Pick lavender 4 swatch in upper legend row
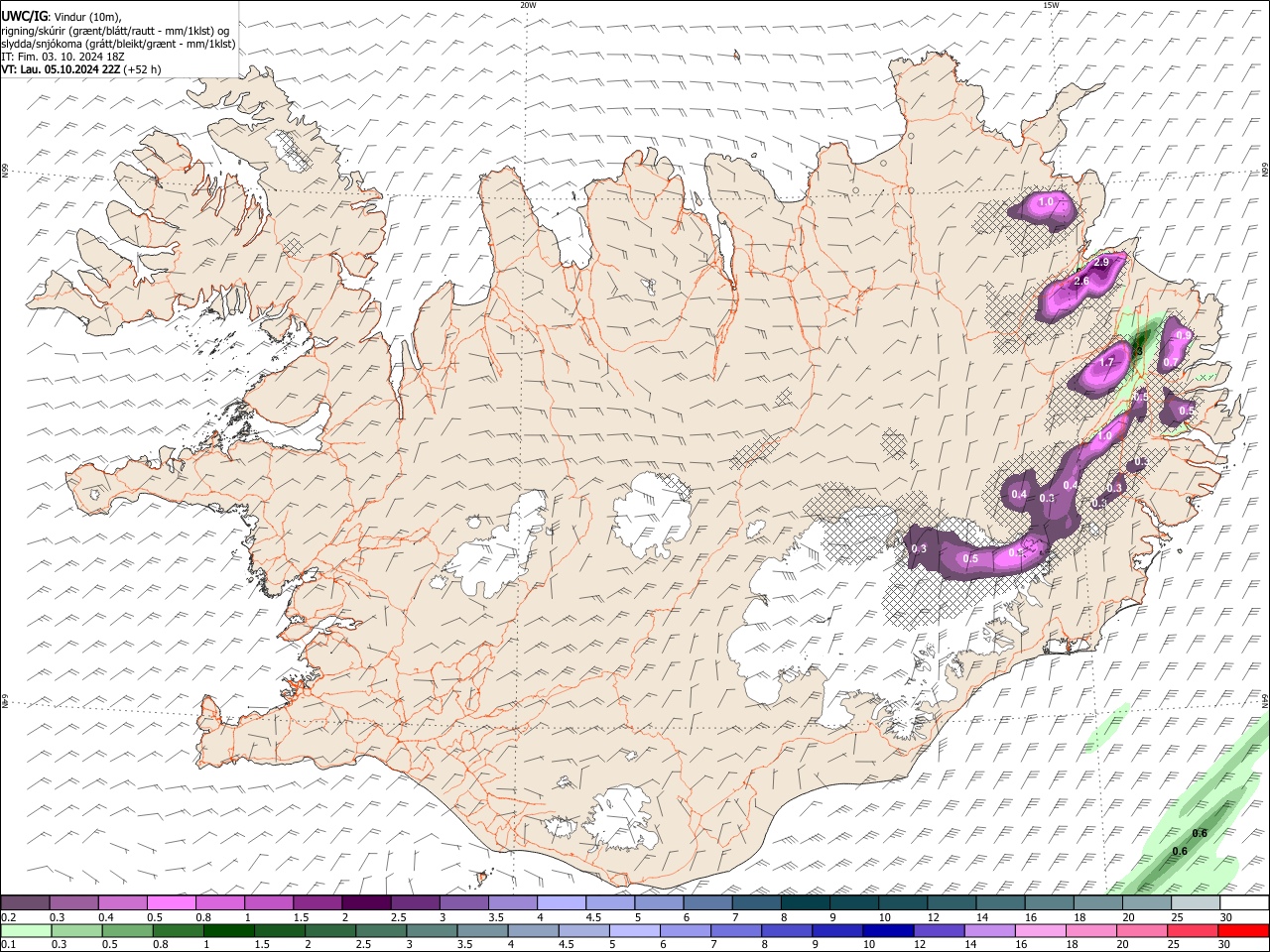This screenshot has height=952, width=1270. tap(562, 902)
